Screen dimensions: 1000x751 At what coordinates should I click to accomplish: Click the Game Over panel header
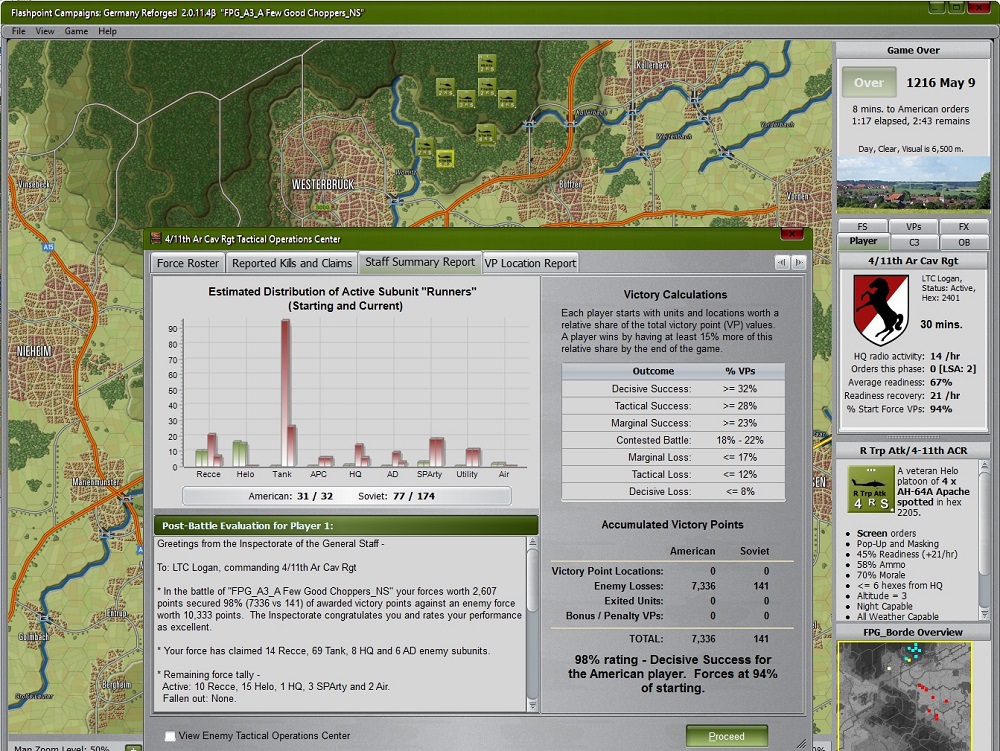coord(913,50)
